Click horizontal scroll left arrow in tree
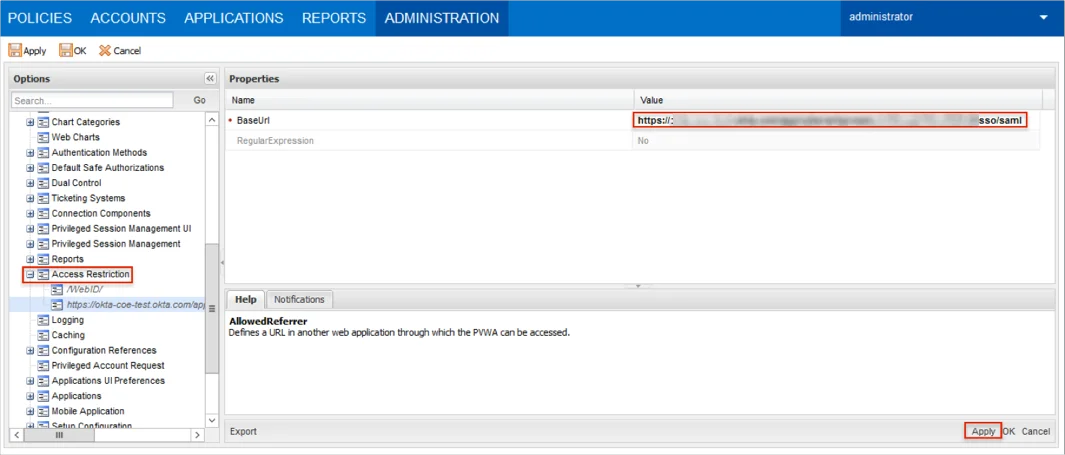This screenshot has width=1065, height=455. (x=17, y=435)
